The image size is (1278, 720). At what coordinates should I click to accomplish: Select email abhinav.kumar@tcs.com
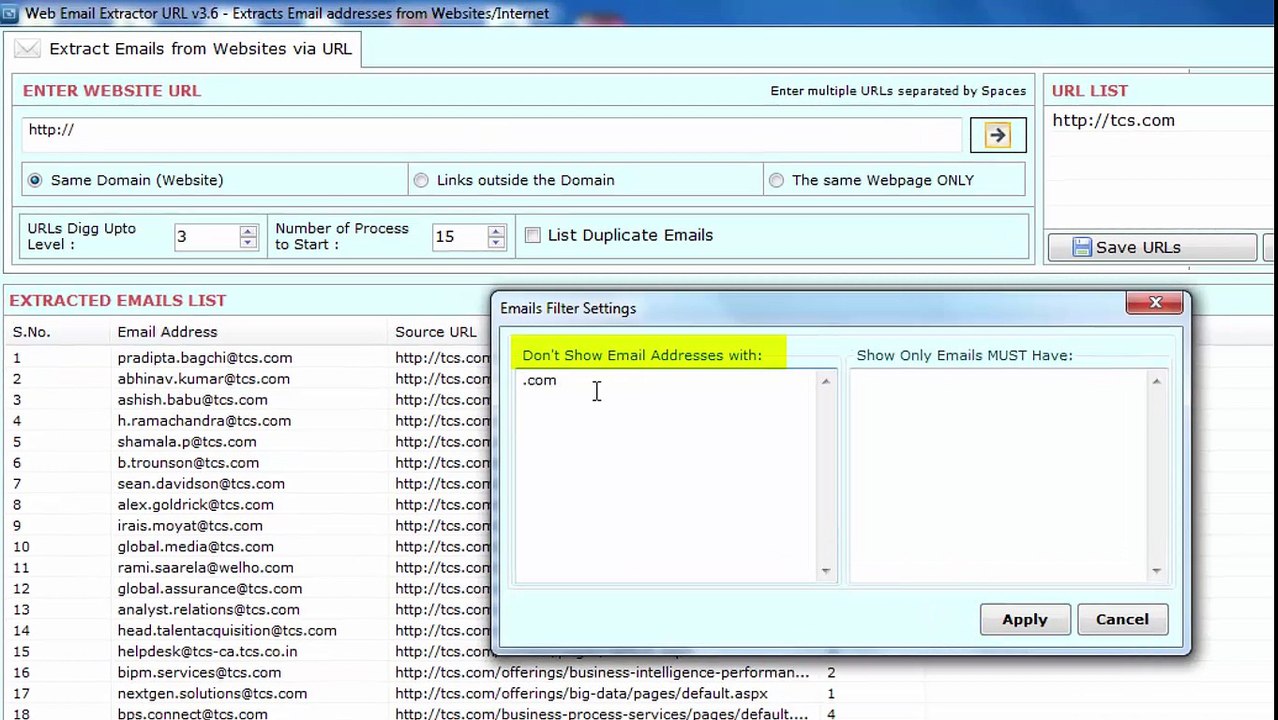pos(203,378)
